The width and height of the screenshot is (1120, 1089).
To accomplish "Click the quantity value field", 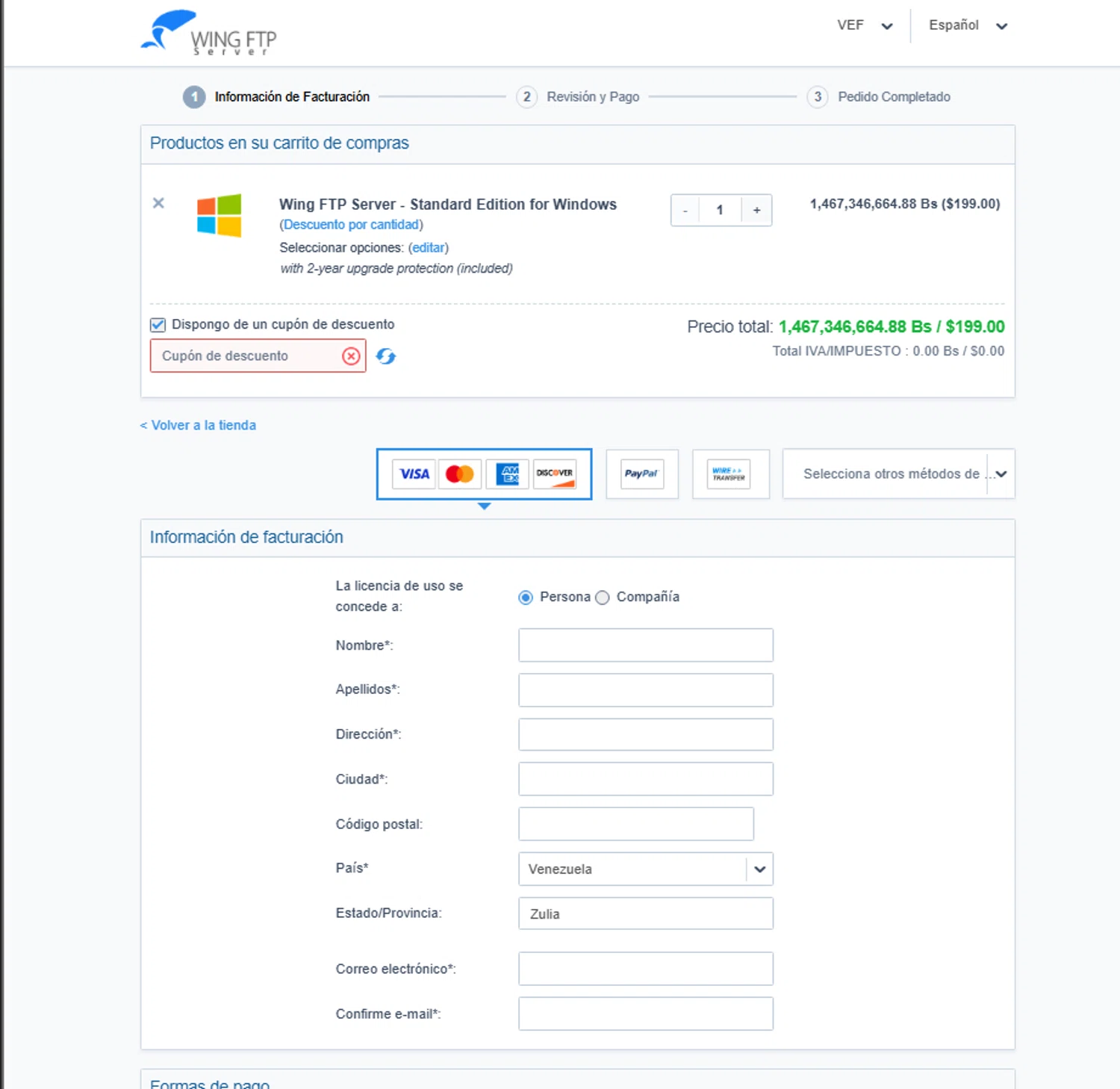I will pyautogui.click(x=720, y=211).
